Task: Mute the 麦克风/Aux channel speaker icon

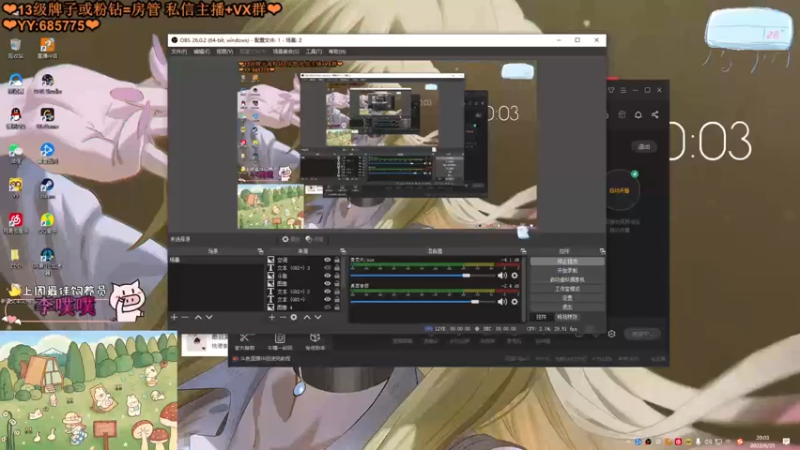Action: pyautogui.click(x=503, y=276)
